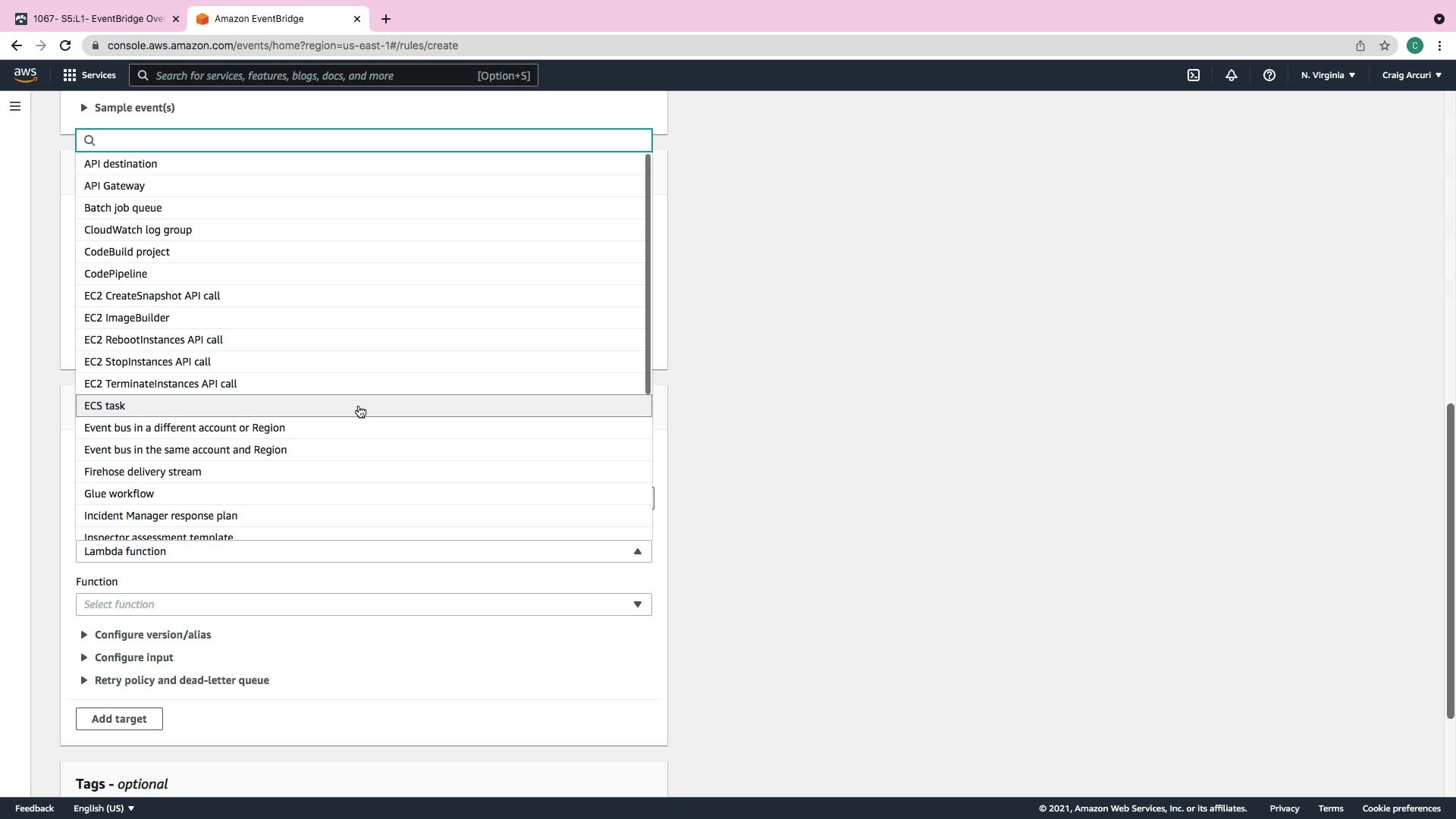This screenshot has width=1456, height=819.
Task: Open notifications bell icon
Action: point(1231,75)
